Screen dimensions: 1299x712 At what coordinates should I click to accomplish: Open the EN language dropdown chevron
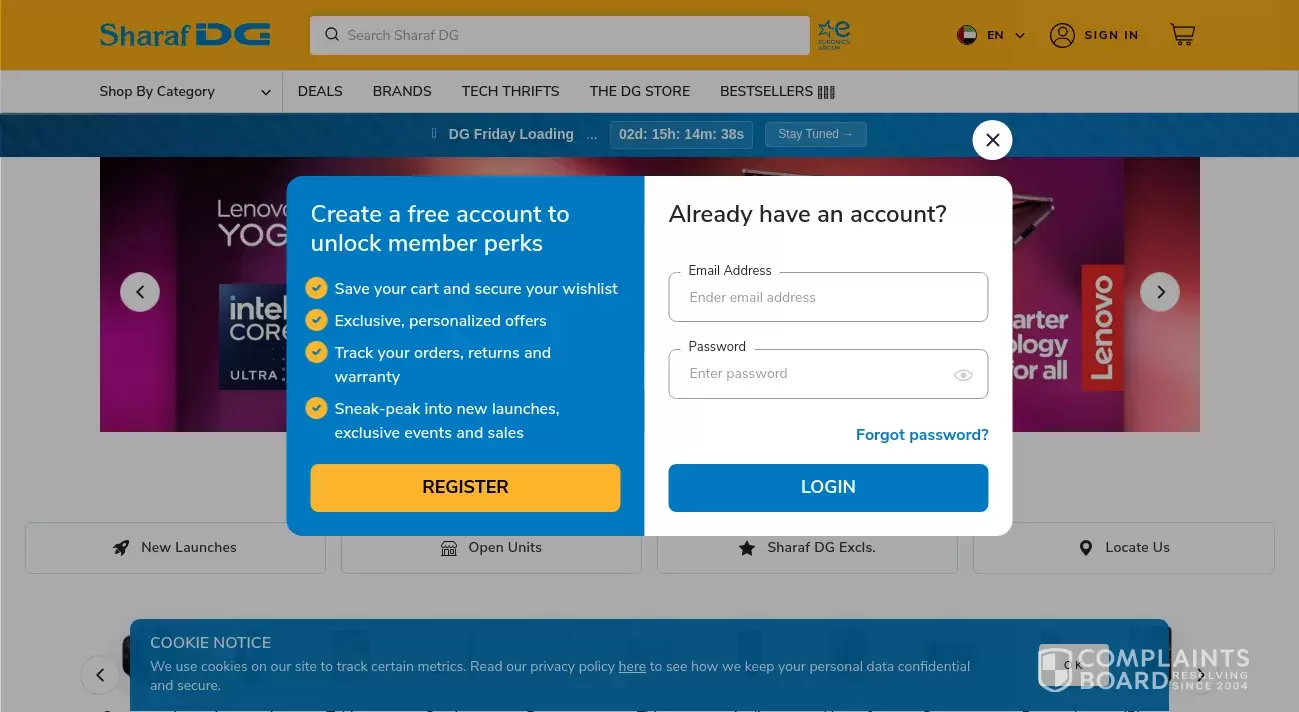[x=1020, y=36]
